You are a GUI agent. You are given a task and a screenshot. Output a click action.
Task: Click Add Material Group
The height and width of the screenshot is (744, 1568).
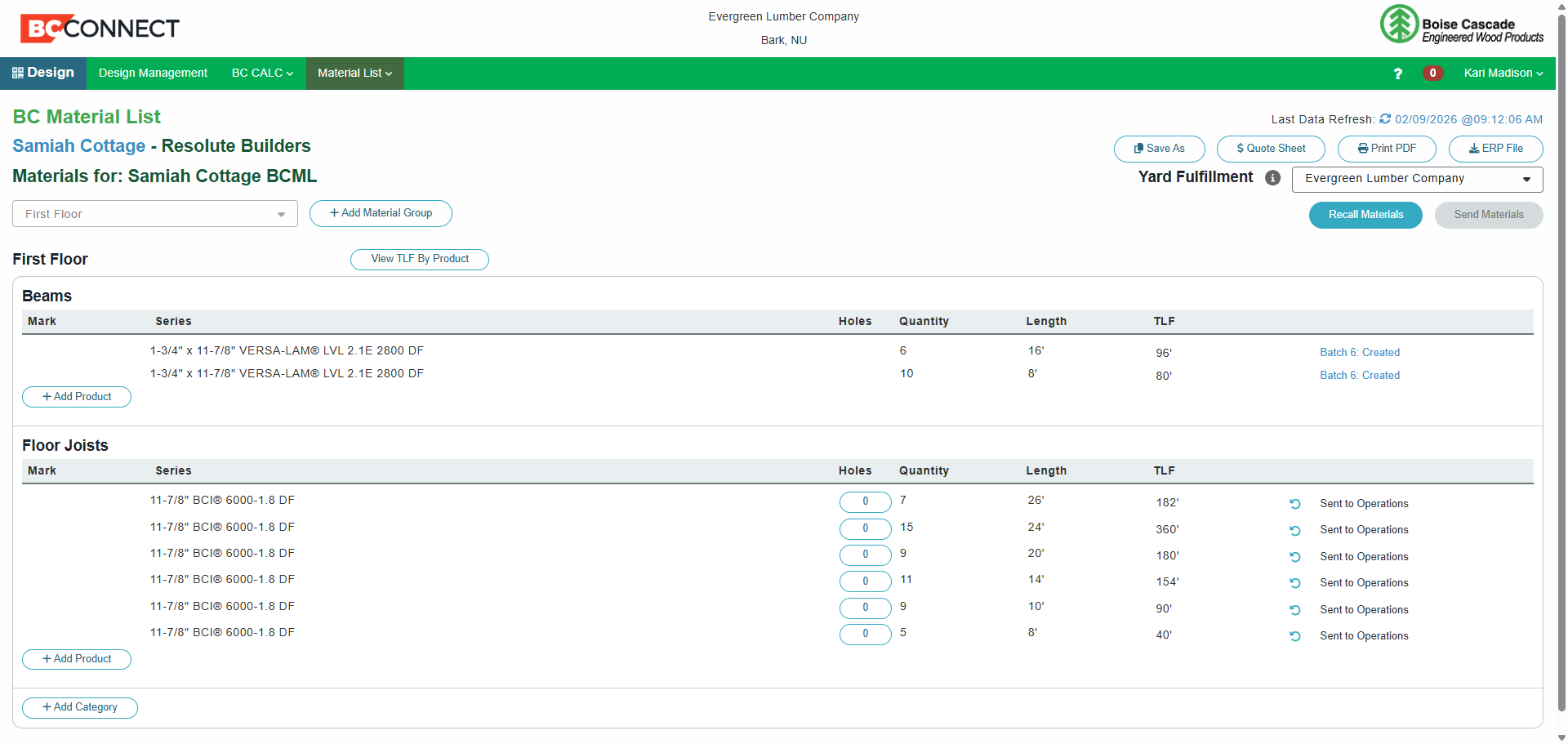coord(381,213)
